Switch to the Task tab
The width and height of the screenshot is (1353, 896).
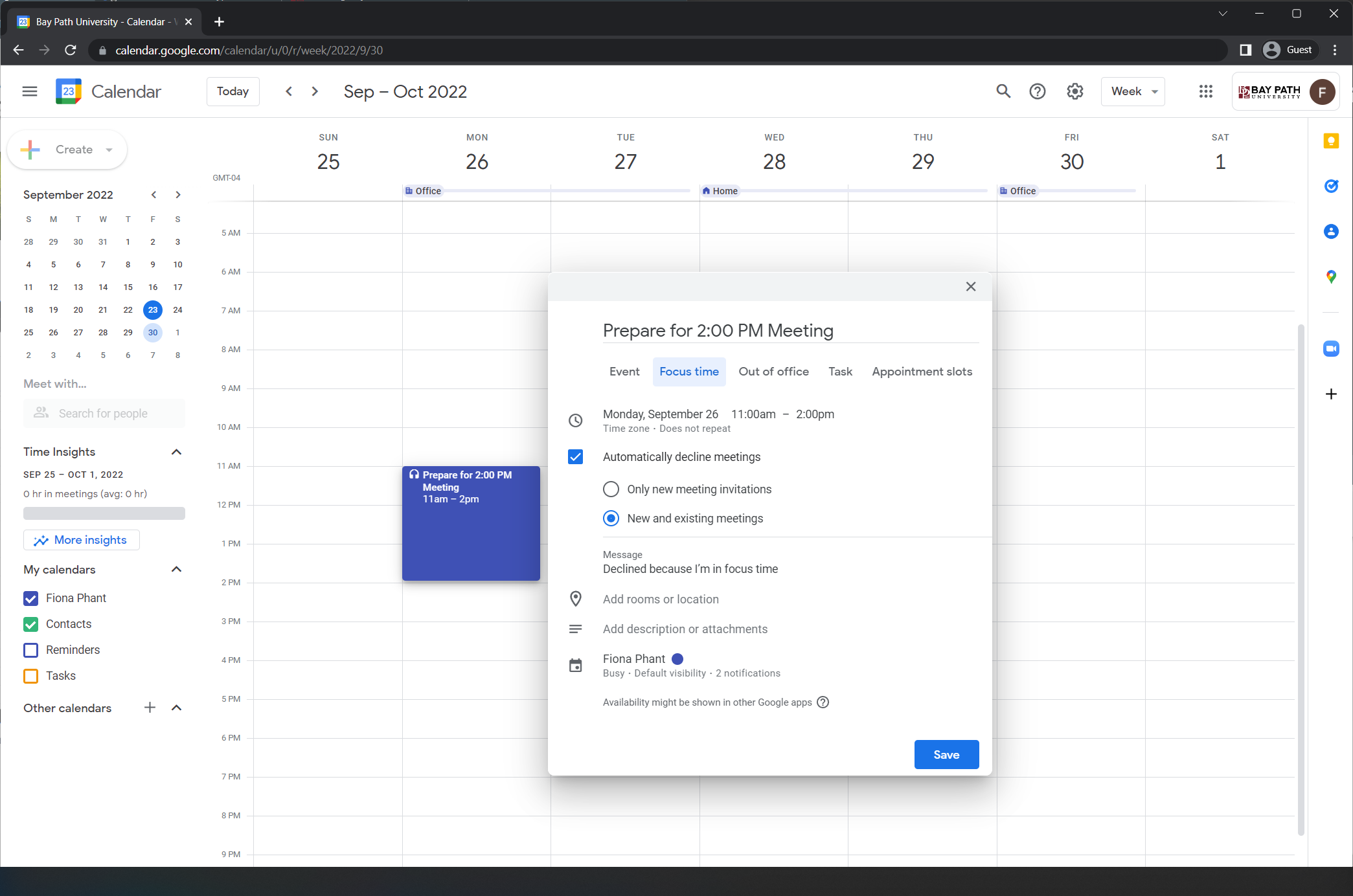tap(840, 372)
